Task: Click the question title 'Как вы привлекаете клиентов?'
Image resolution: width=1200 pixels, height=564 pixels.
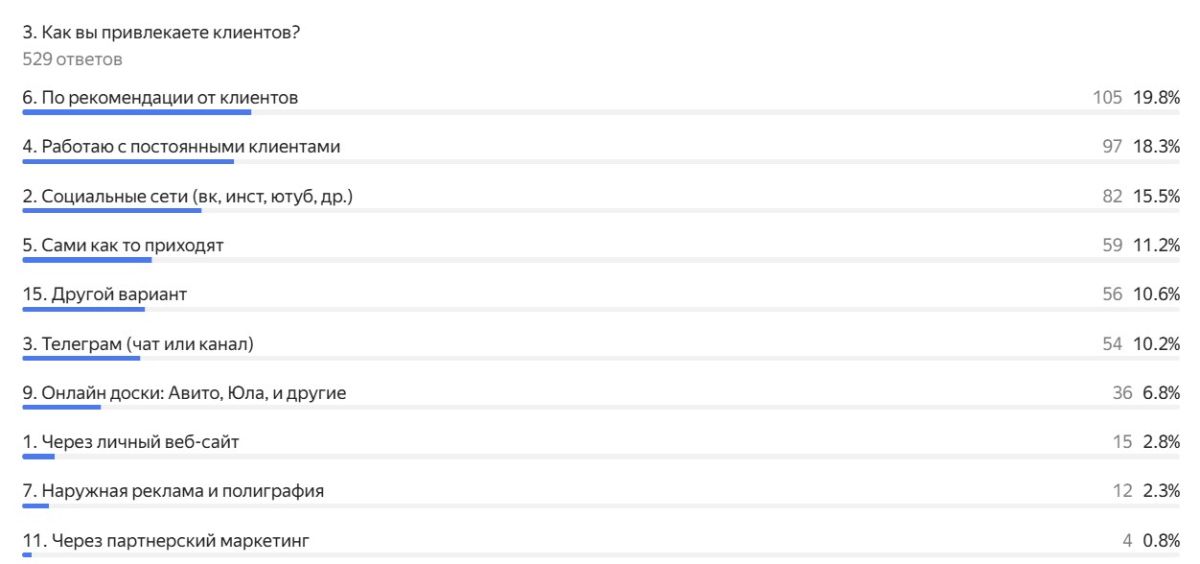Action: (162, 33)
